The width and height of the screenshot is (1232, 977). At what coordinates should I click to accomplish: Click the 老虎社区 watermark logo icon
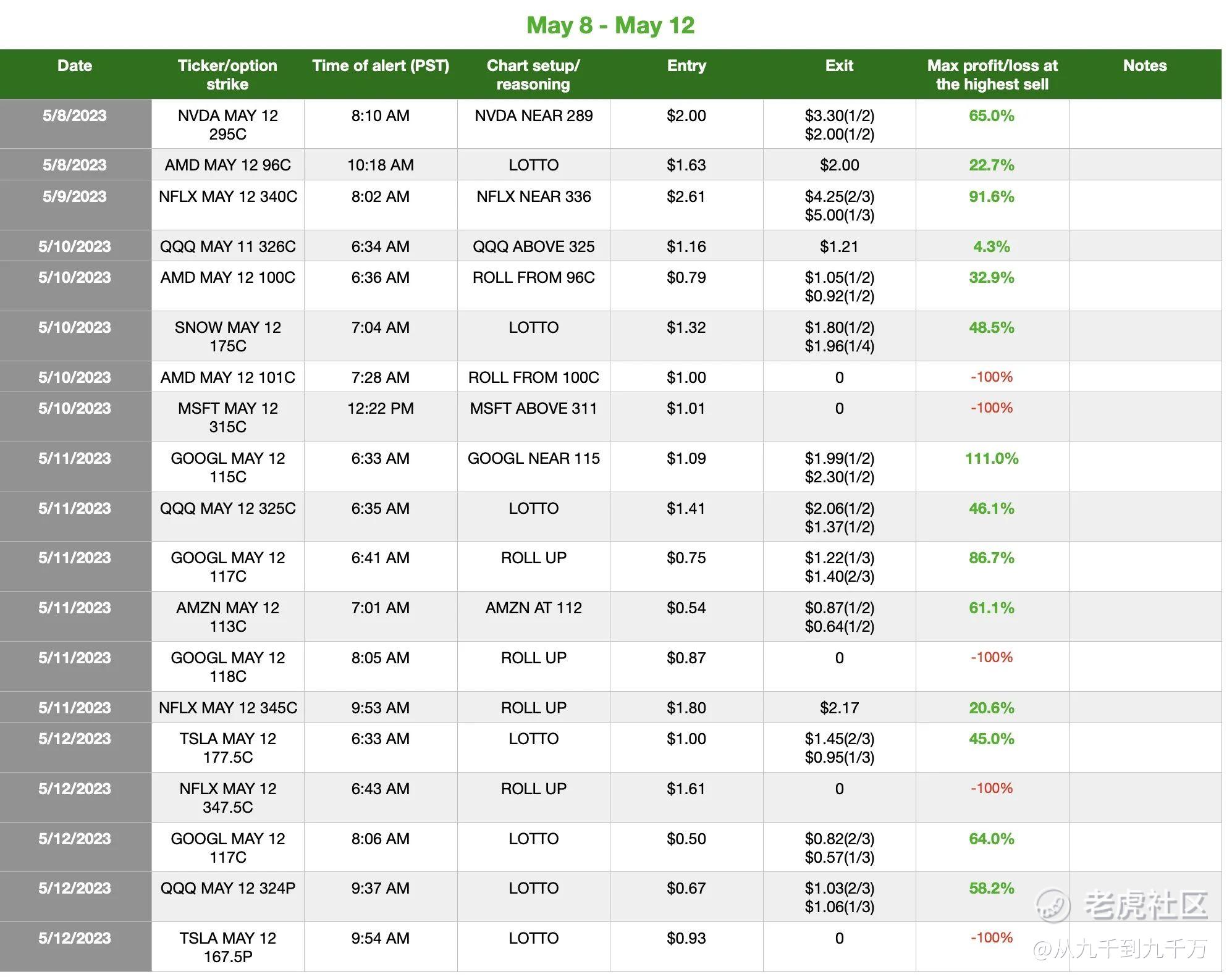point(1052,905)
